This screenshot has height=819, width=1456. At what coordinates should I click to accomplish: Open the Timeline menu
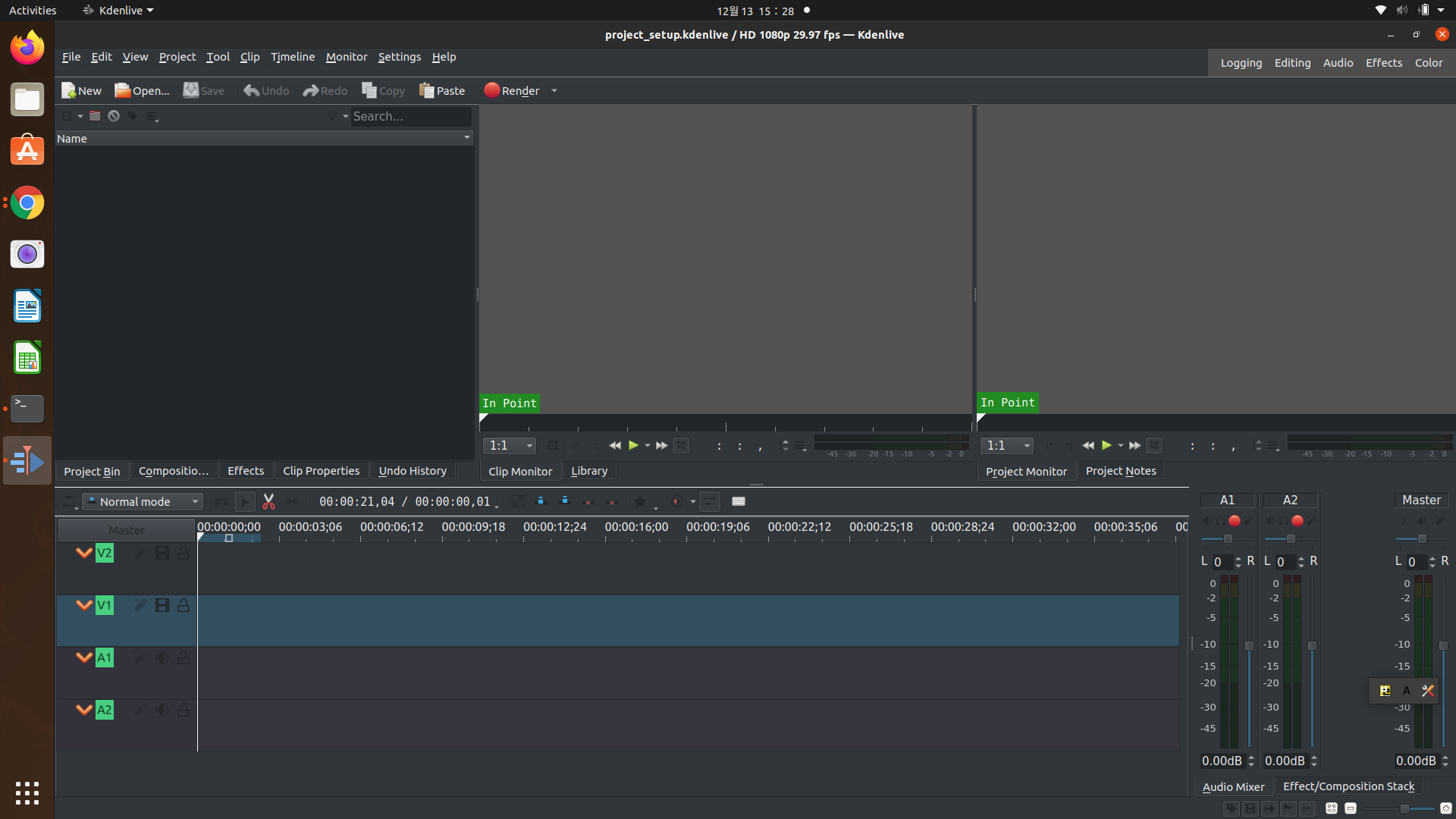click(x=292, y=57)
